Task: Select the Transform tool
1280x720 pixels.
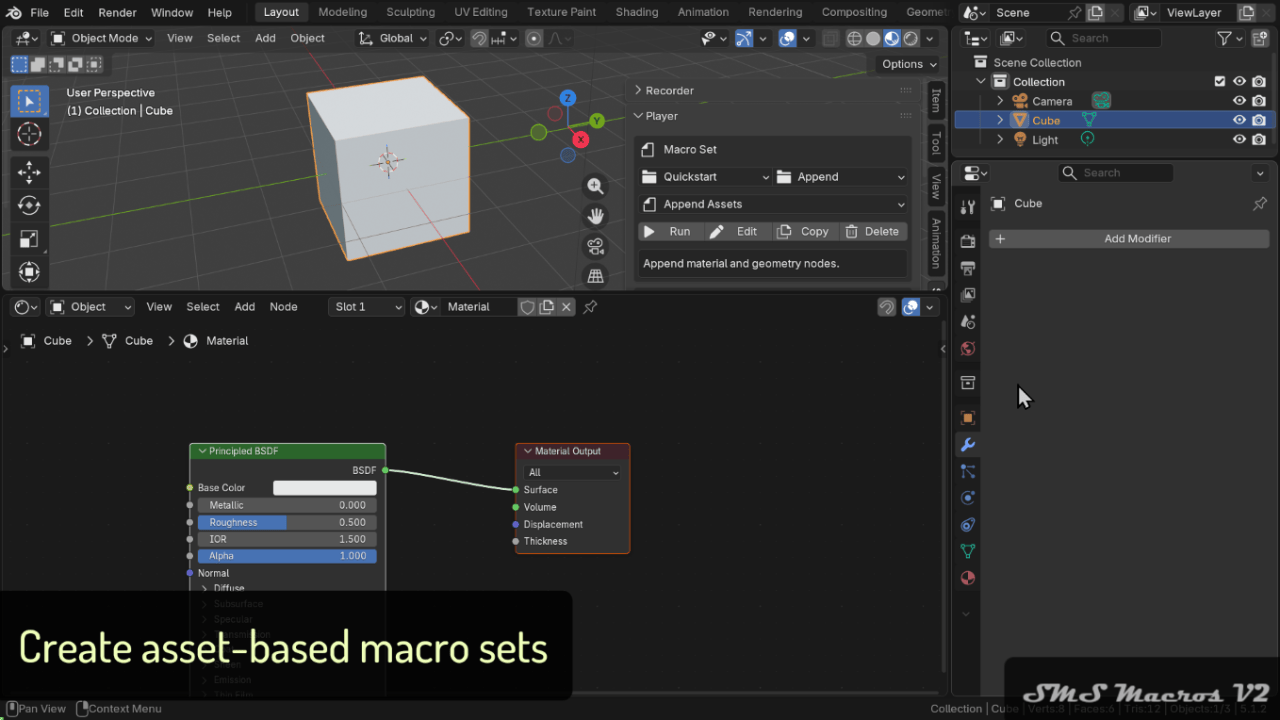Action: [x=29, y=272]
